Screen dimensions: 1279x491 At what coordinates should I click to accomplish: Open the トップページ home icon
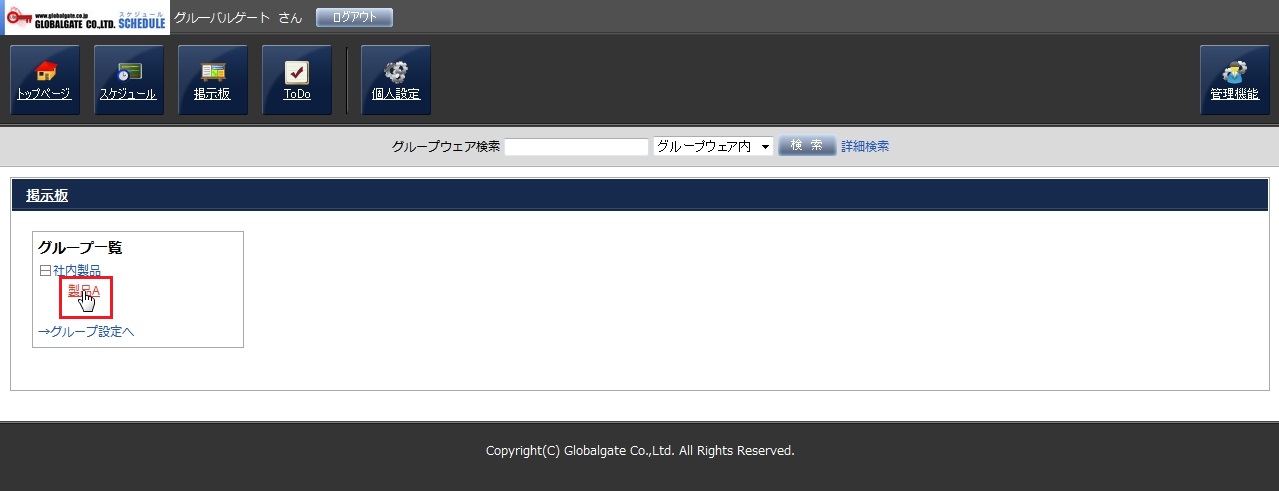(x=44, y=80)
